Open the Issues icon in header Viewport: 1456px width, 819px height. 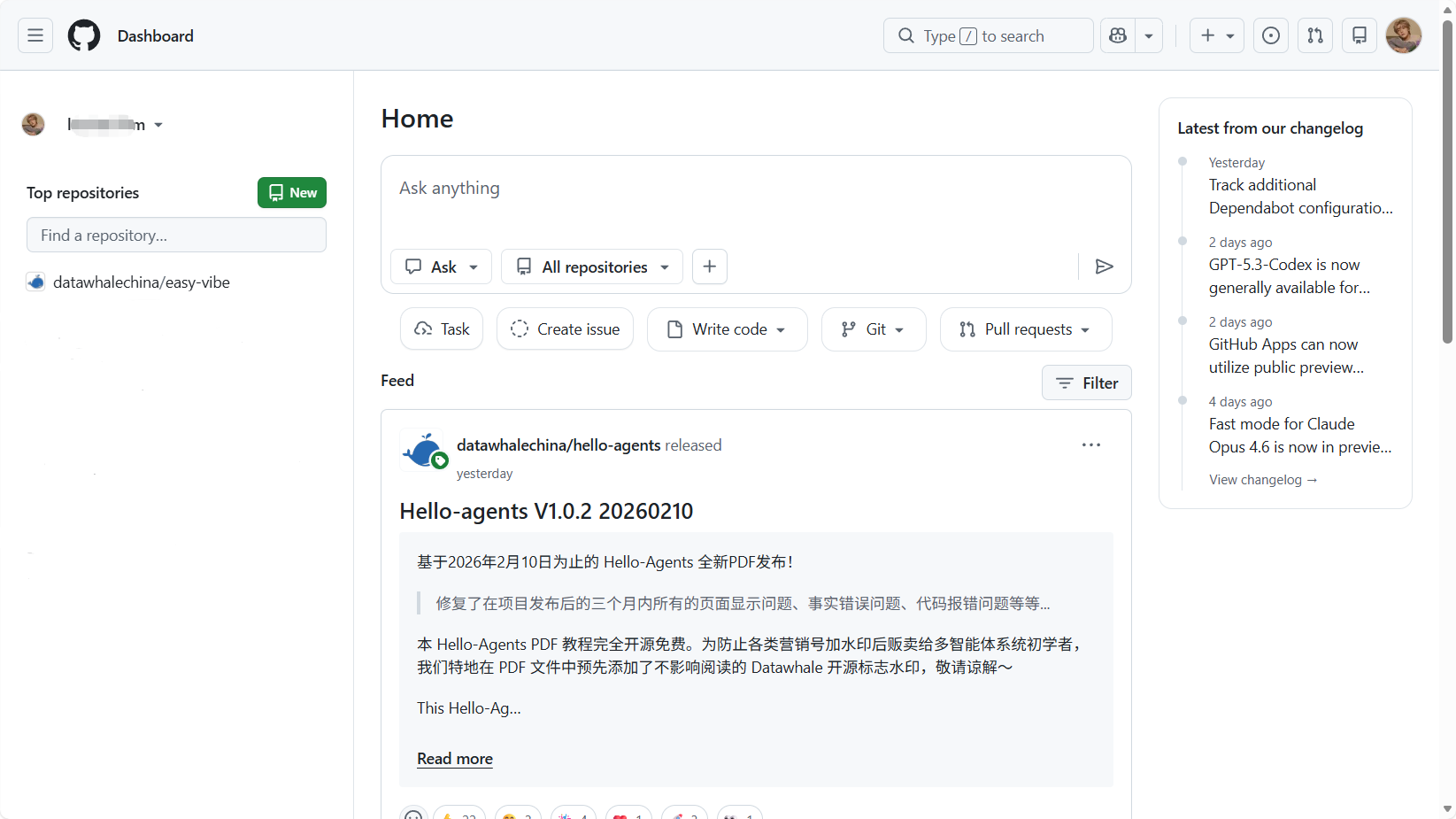pos(1270,35)
